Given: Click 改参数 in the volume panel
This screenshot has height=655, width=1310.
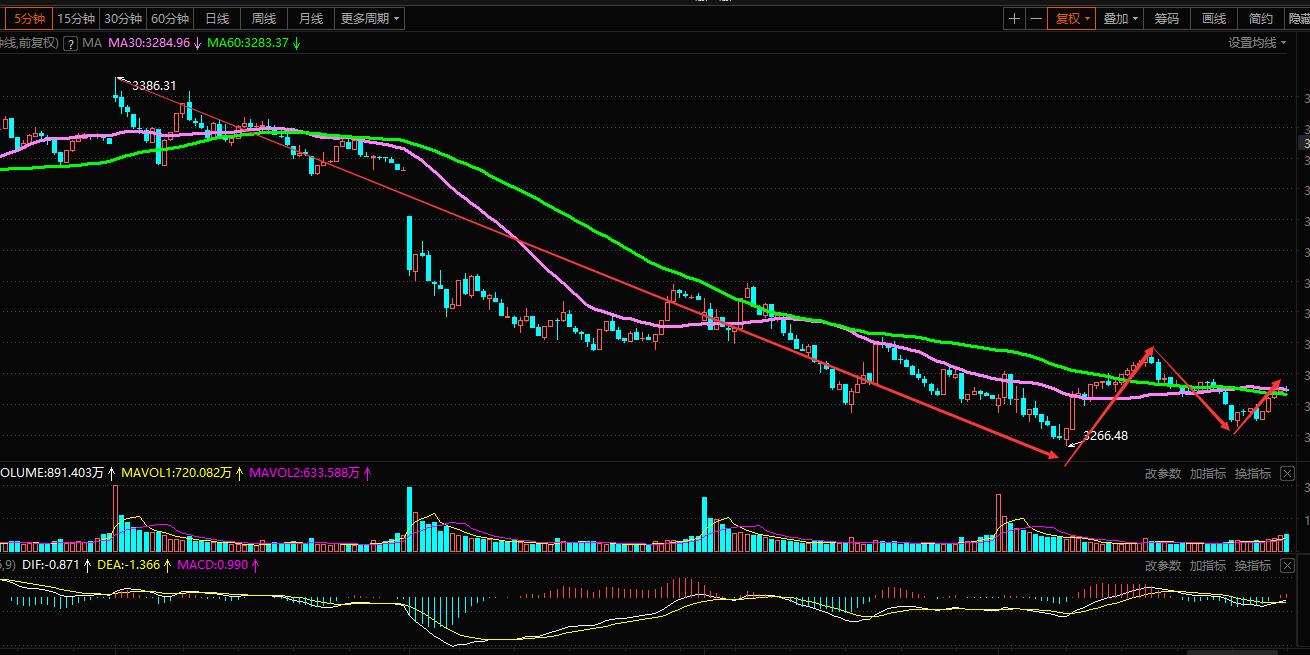Looking at the screenshot, I should click(1162, 473).
